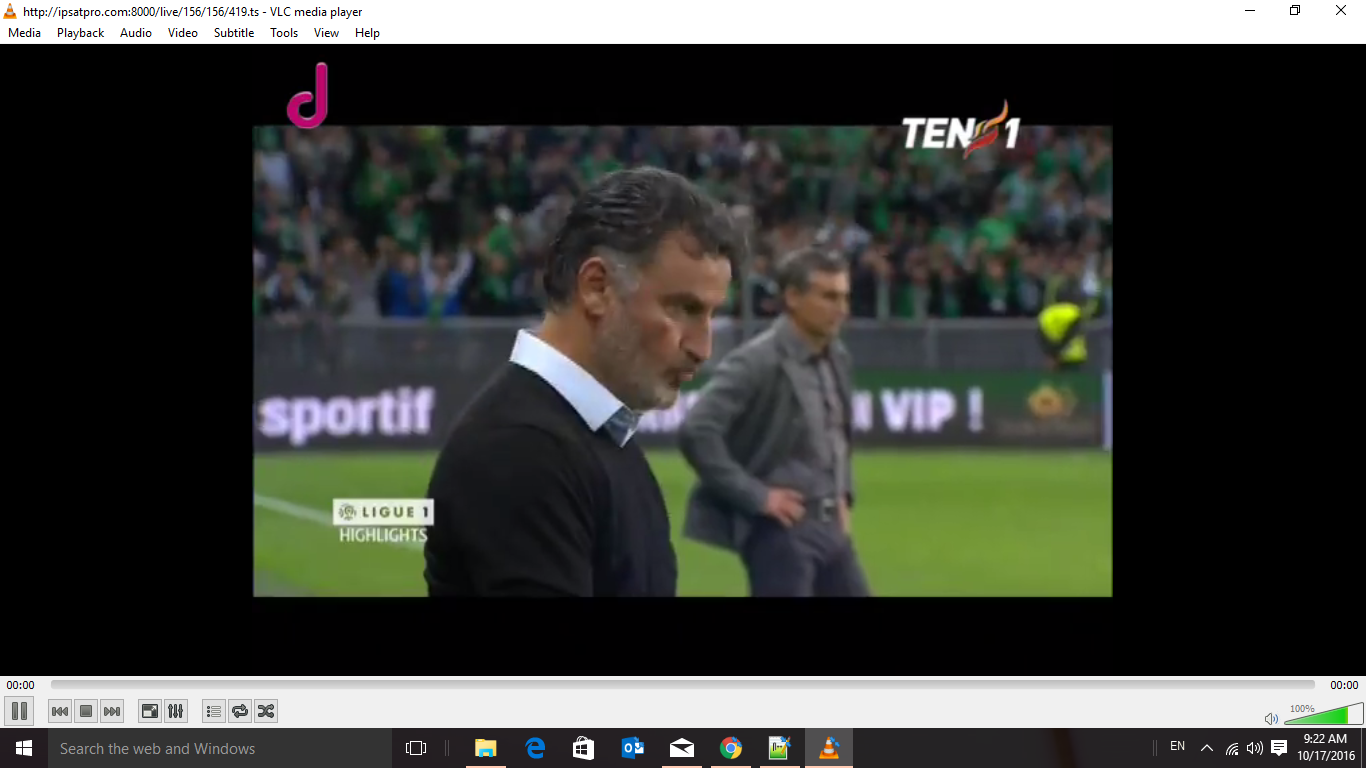Select VLC media player taskbar button
1366x768 pixels.
(x=829, y=748)
